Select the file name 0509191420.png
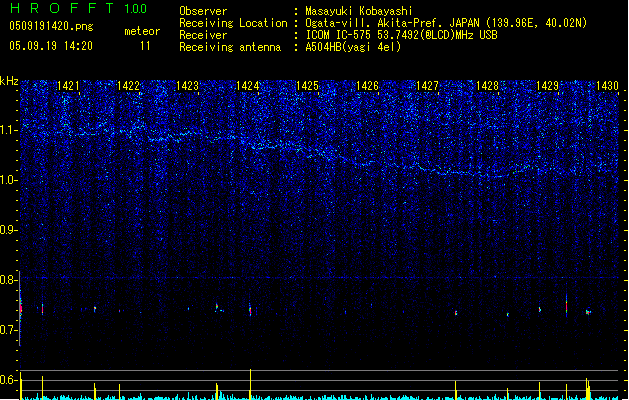Screen dimensions: 629x400 [51, 26]
